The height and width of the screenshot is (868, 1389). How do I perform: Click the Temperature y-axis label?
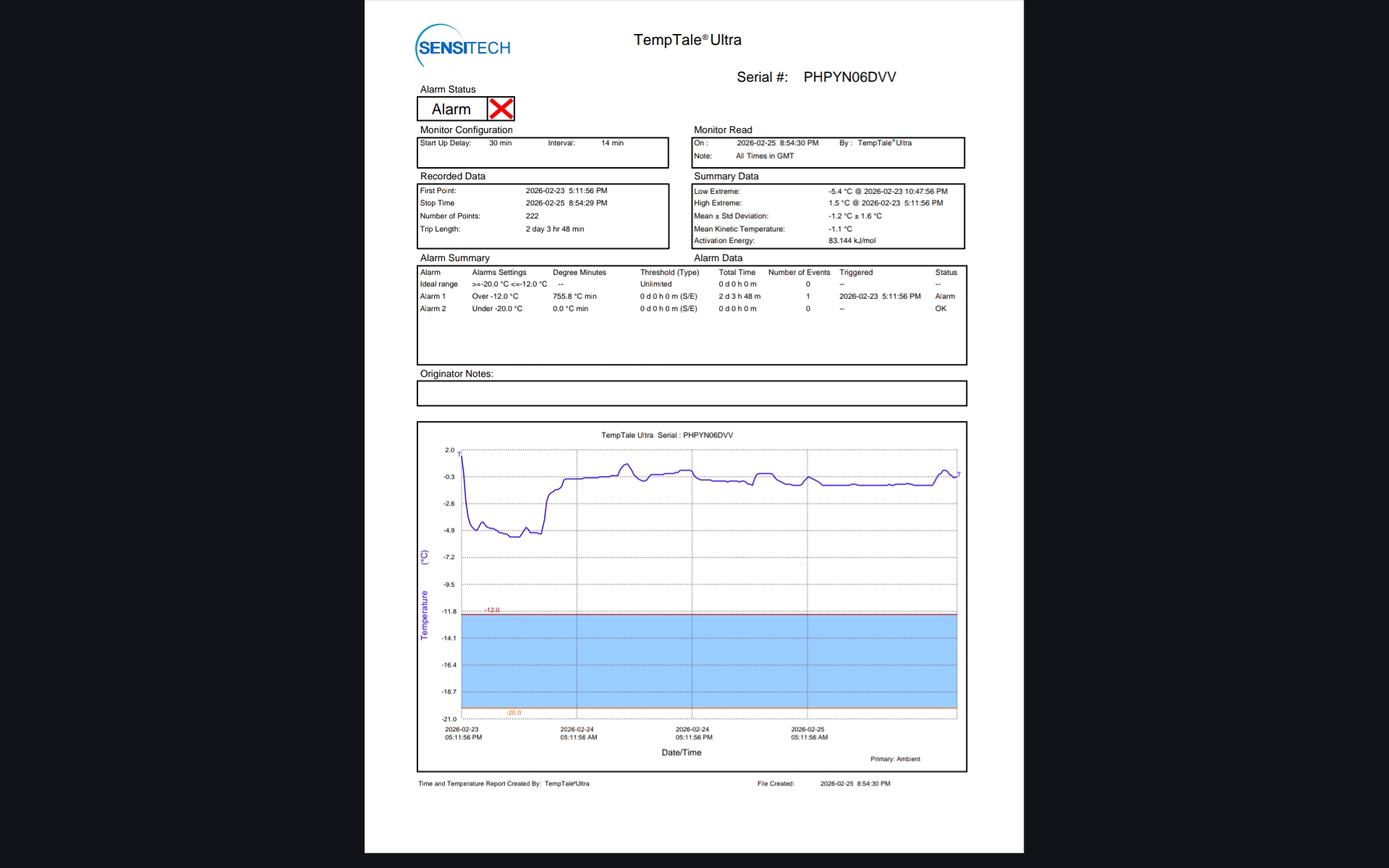coord(425,615)
